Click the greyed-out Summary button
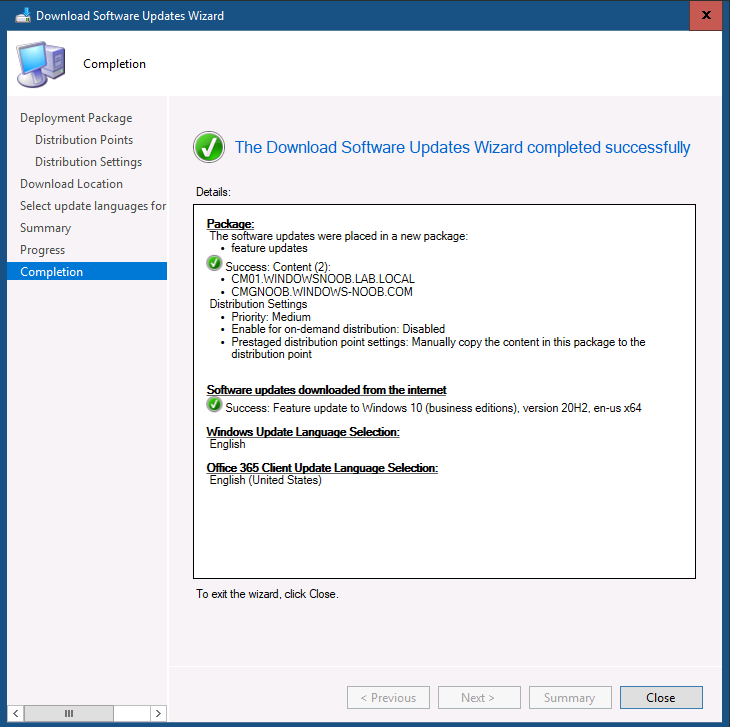 point(570,697)
